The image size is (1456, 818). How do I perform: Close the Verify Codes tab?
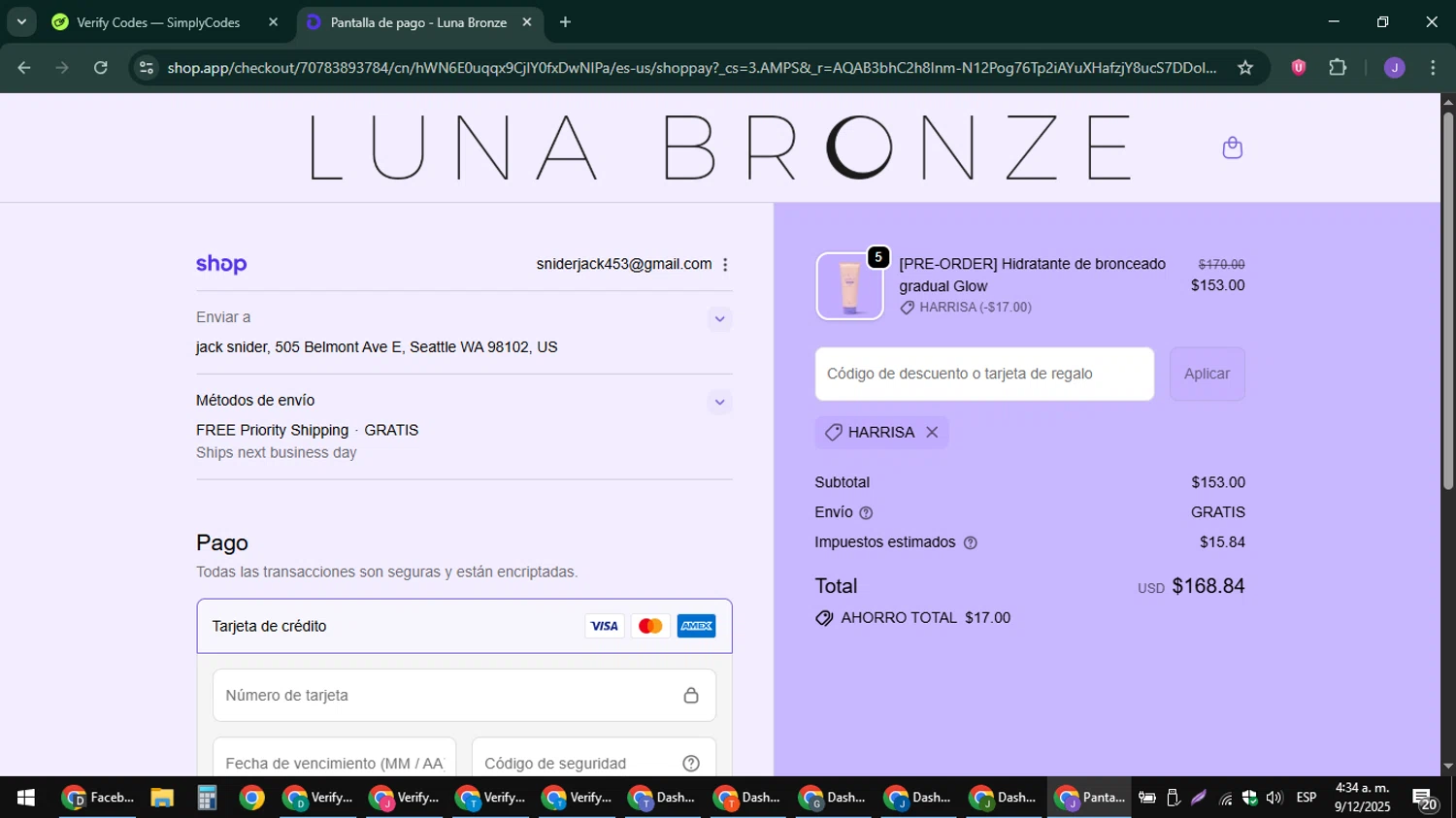[273, 22]
